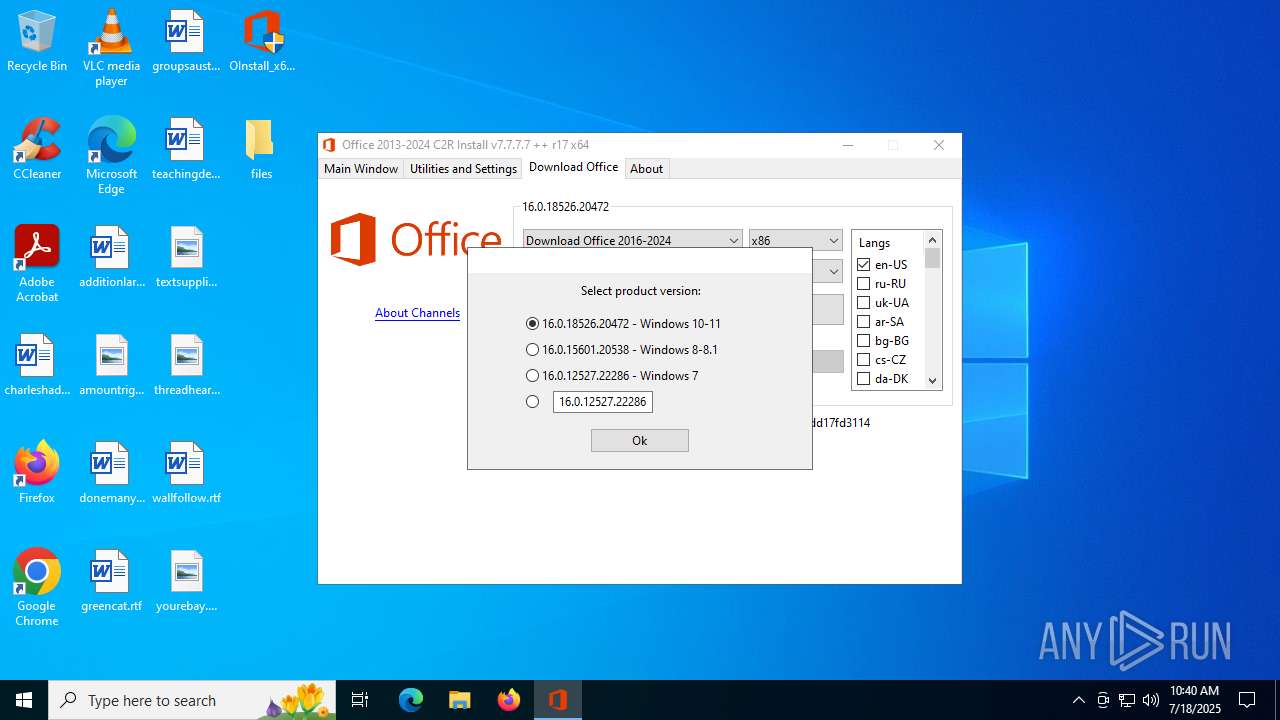This screenshot has width=1280, height=720.
Task: Check the da-DK language
Action: [x=864, y=379]
